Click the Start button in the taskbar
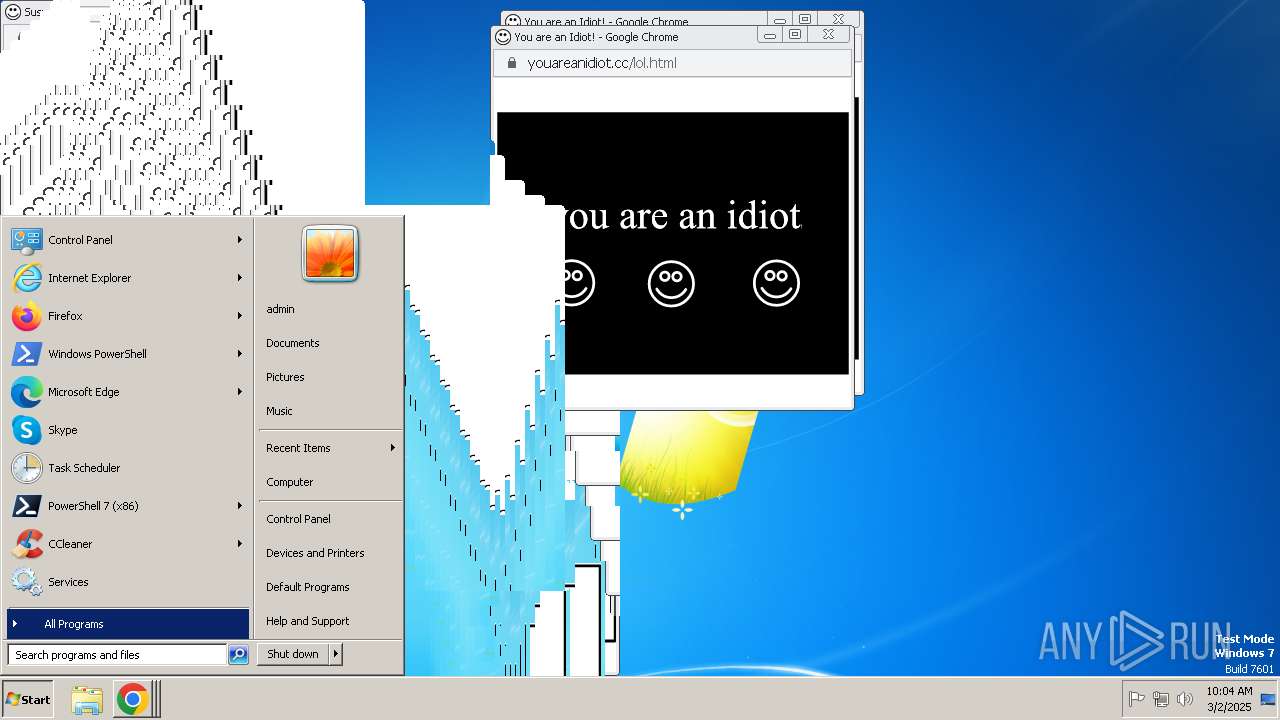The height and width of the screenshot is (720, 1280). [x=28, y=700]
